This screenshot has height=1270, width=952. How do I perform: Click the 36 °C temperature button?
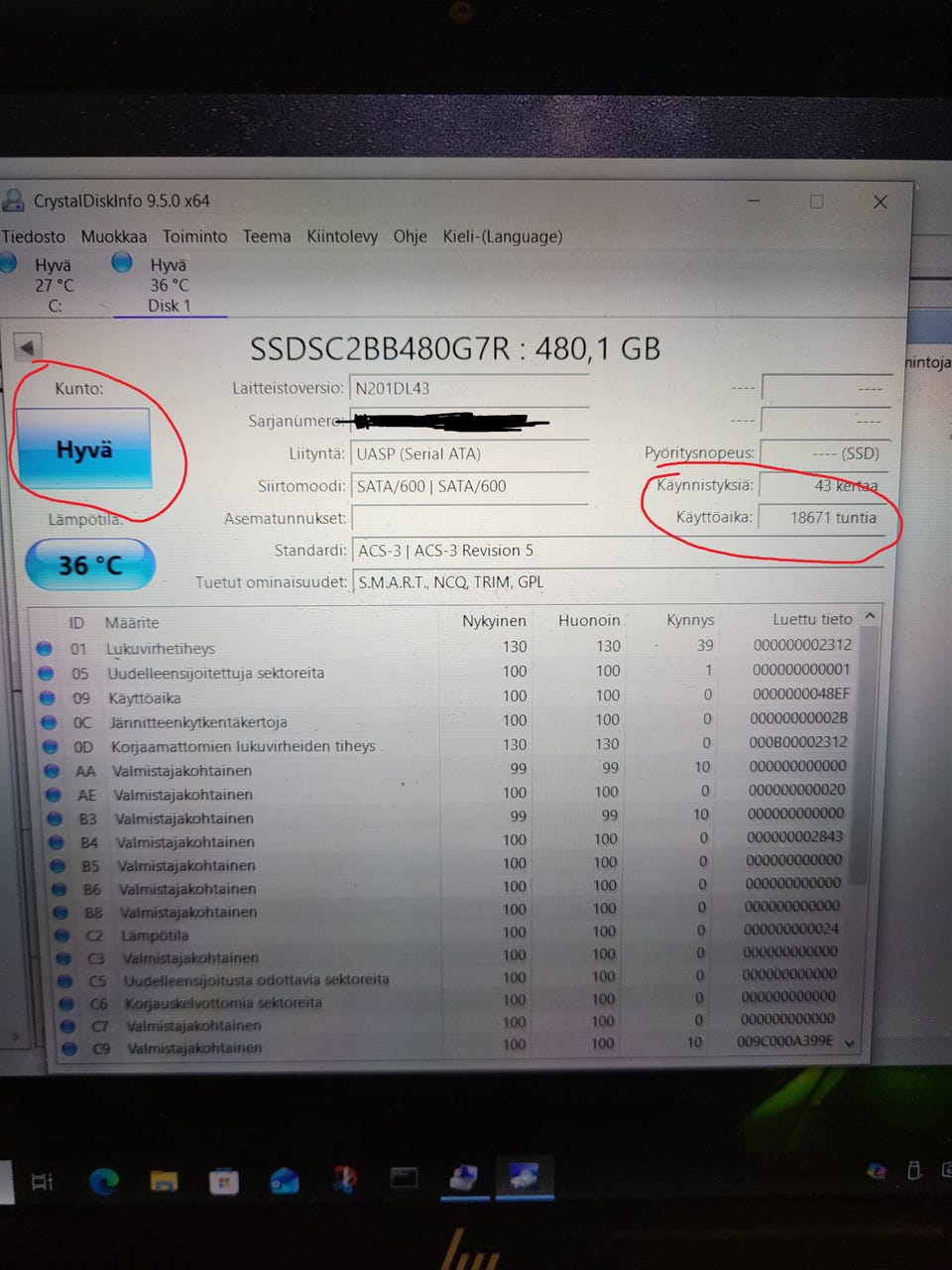pos(89,566)
